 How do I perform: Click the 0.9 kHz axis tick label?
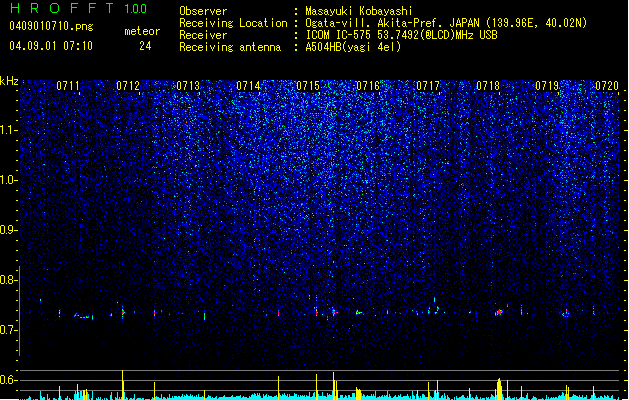point(8,230)
